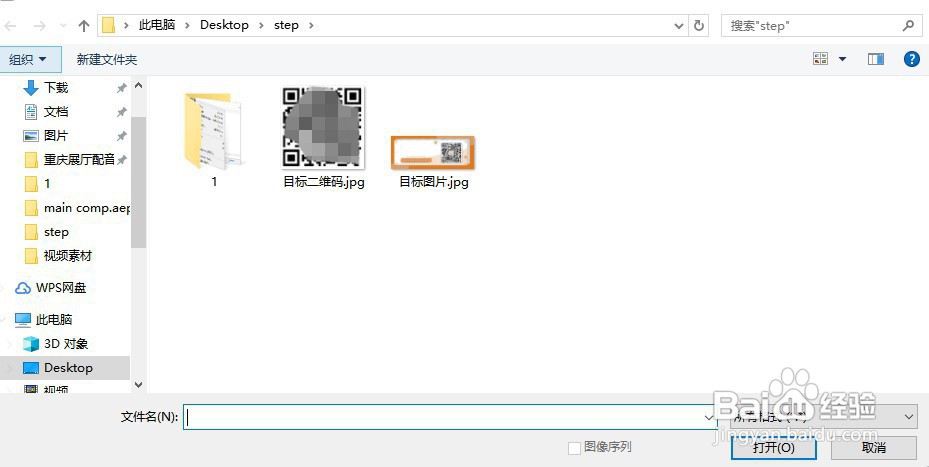Click pin icon beside 下载
This screenshot has width=929, height=467.
click(121, 88)
